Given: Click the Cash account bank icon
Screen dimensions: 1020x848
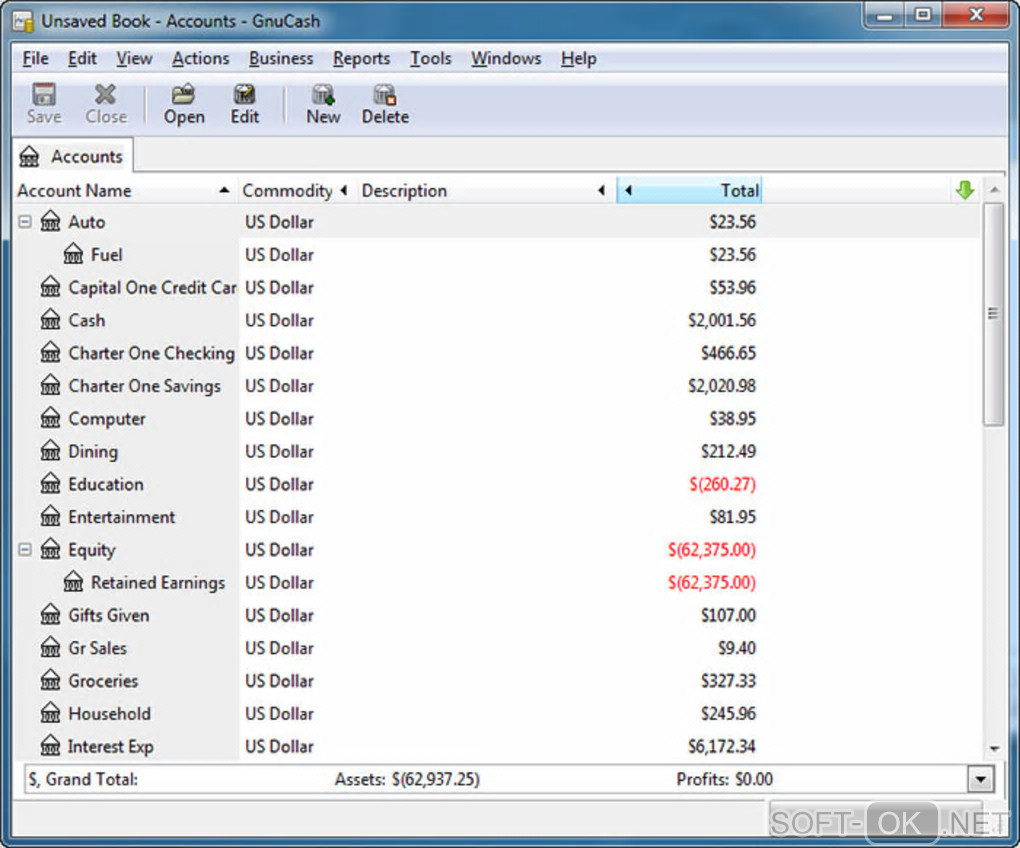Looking at the screenshot, I should tap(51, 320).
